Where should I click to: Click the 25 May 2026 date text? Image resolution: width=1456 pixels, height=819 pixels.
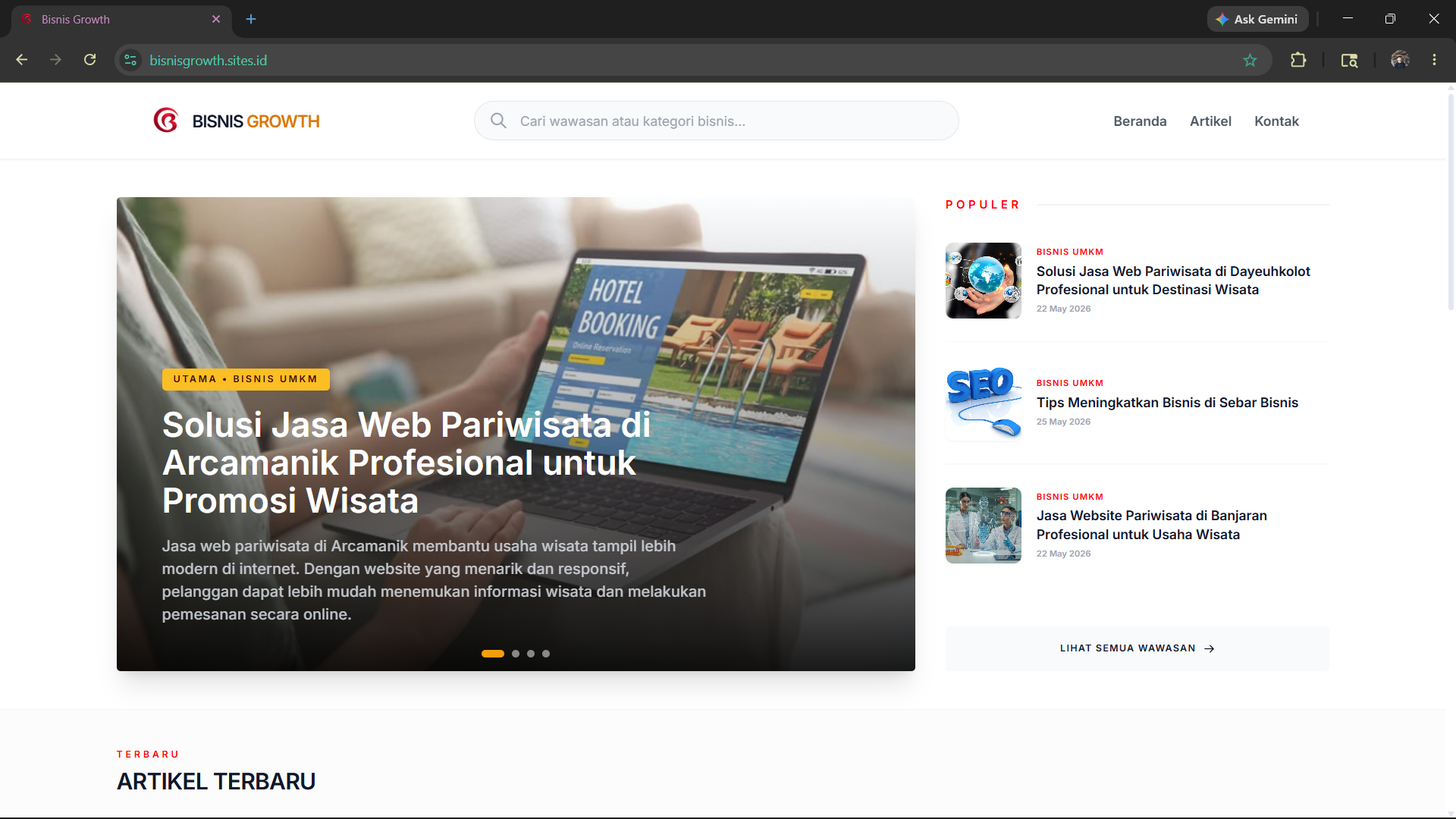pyautogui.click(x=1064, y=422)
